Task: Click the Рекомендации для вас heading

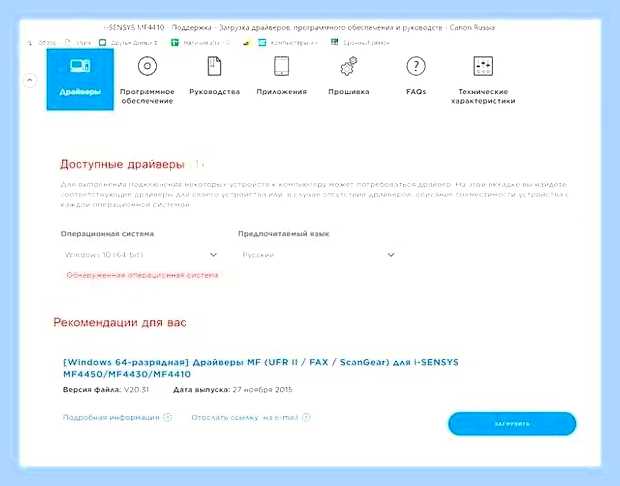Action: [x=120, y=322]
